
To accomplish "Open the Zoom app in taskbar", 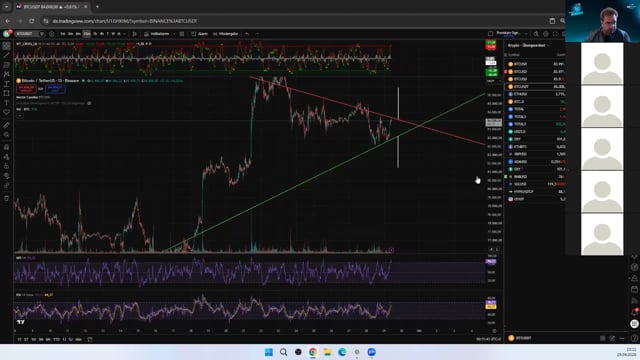I will (371, 352).
